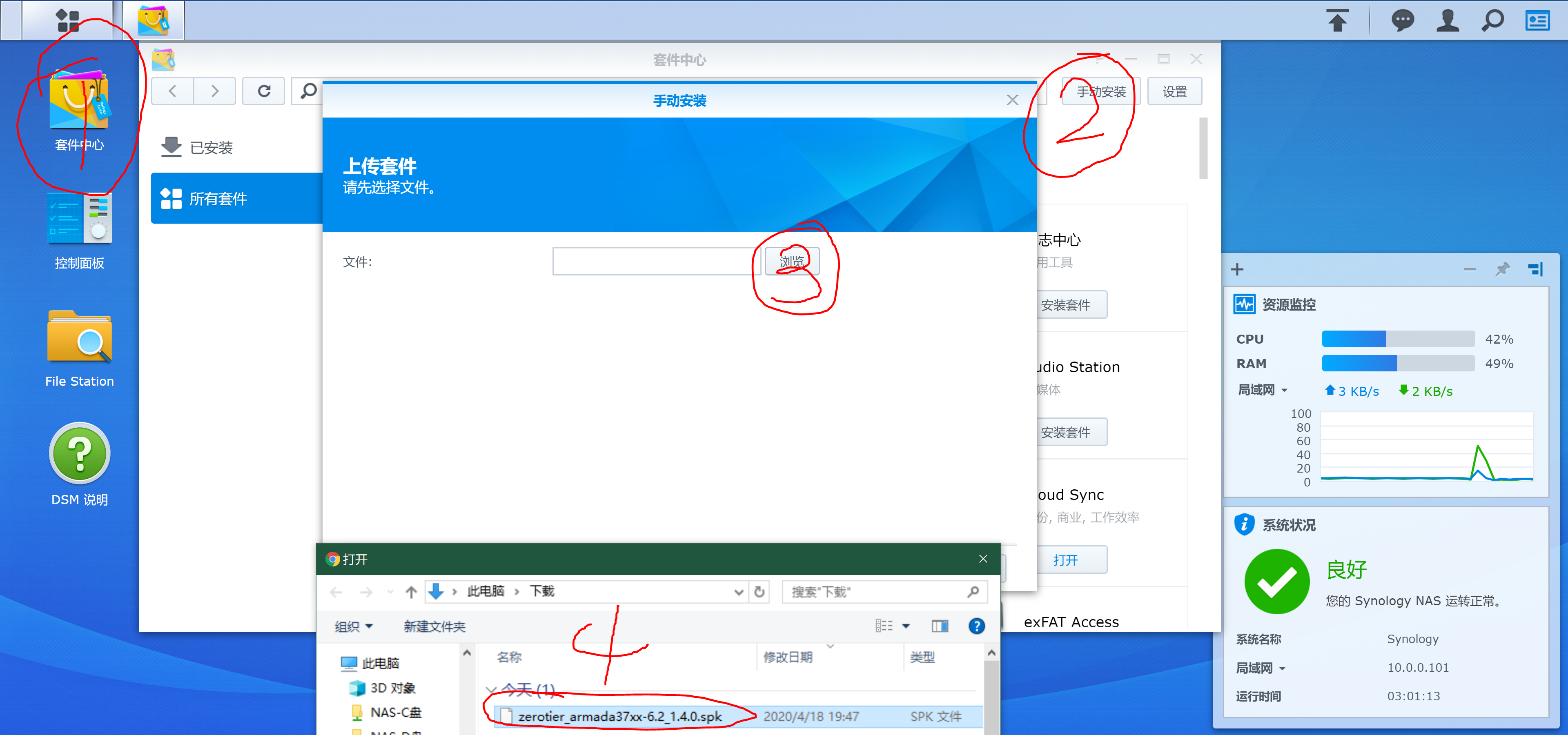Click the 文件 path input field
Viewport: 1568px width, 735px height.
point(656,261)
